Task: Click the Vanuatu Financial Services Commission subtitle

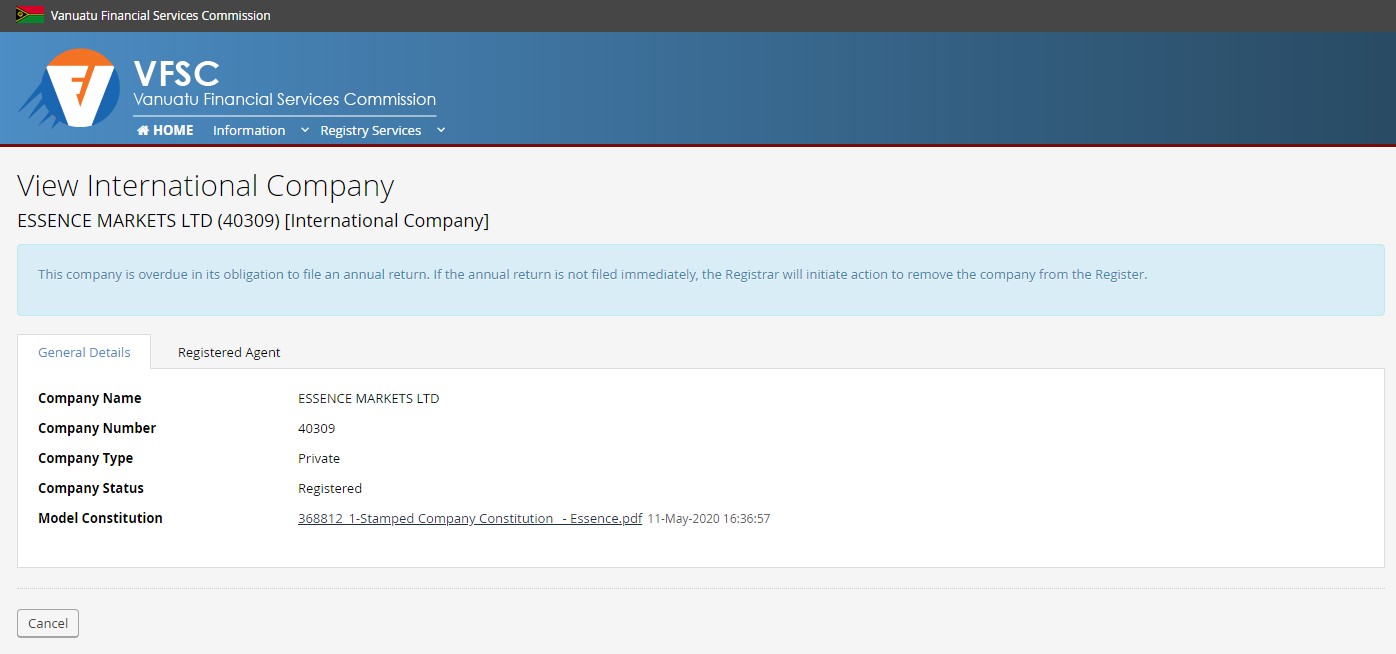Action: pos(285,99)
